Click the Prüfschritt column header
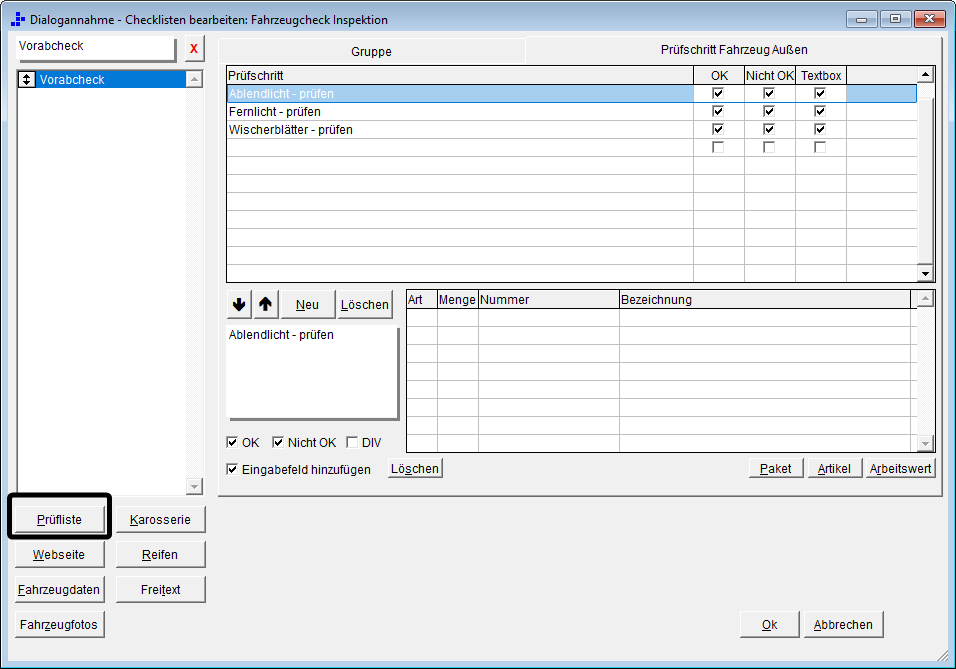 [460, 76]
